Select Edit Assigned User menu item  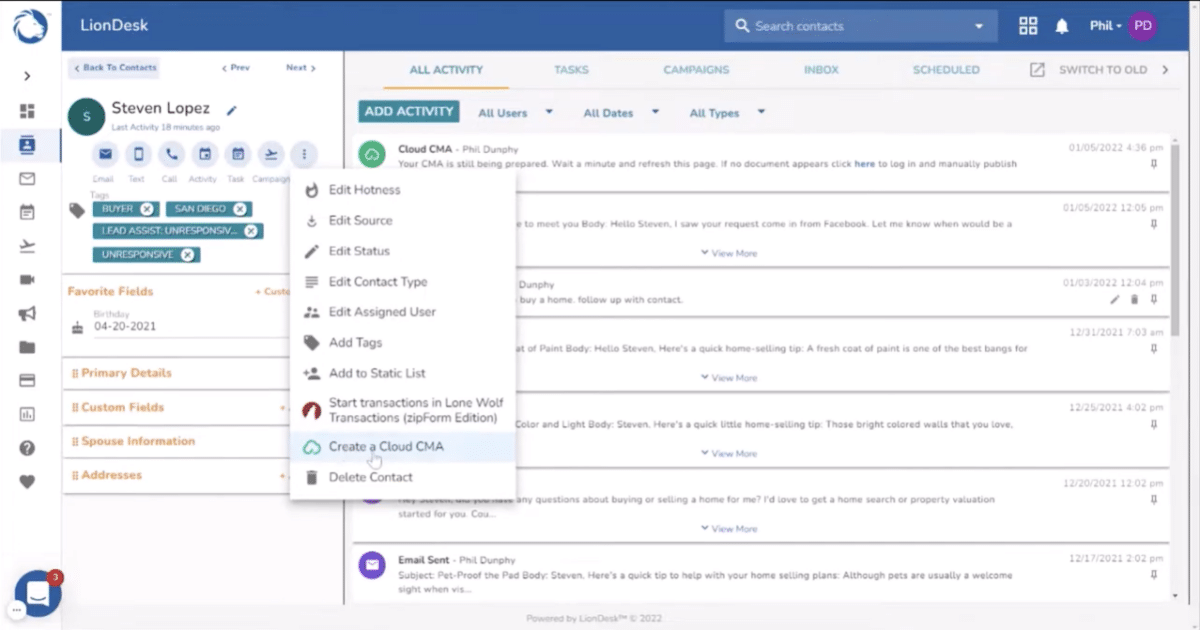402,312
